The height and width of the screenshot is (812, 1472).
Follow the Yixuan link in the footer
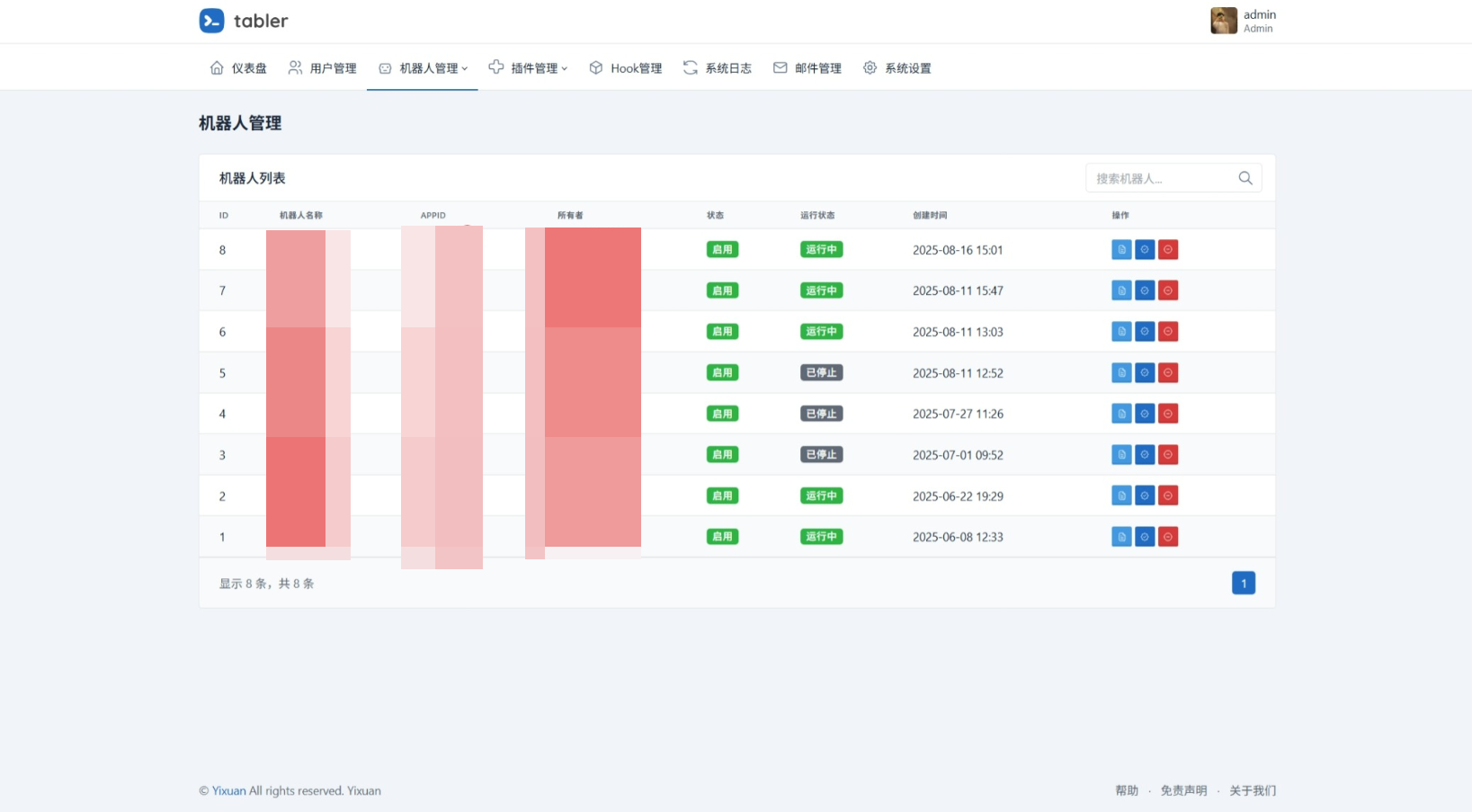[x=228, y=791]
